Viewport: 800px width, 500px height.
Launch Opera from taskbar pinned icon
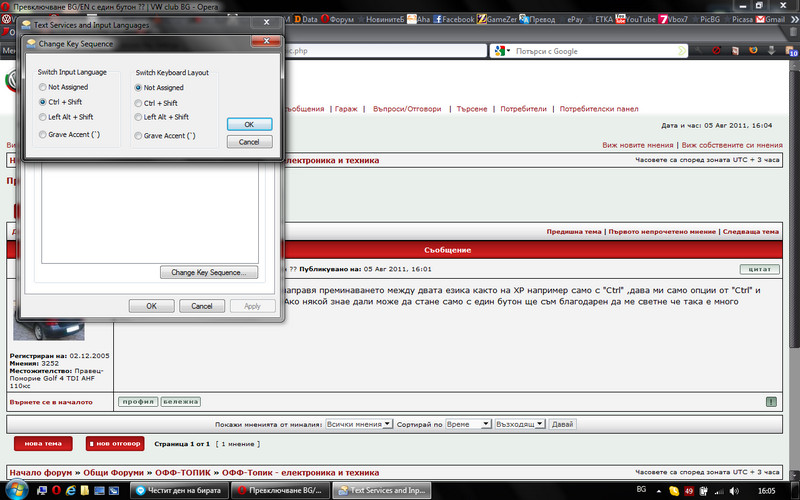coord(57,490)
